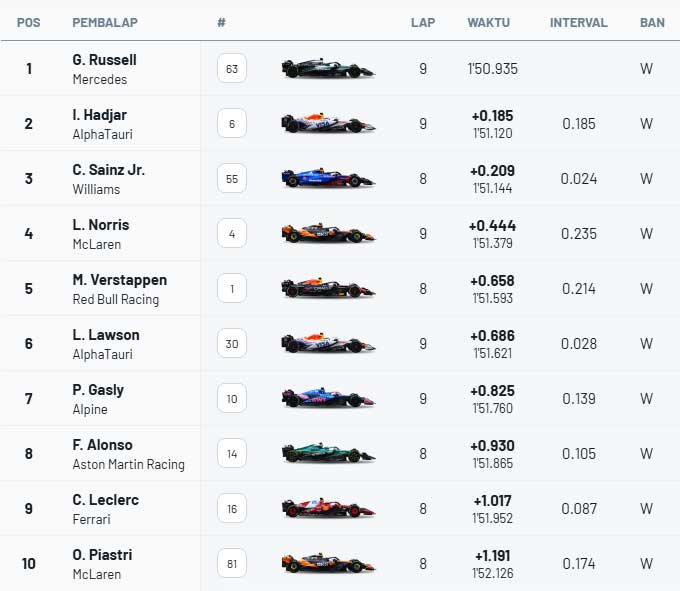Click Hadjar's AlphaTauri car image
Image resolution: width=680 pixels, height=591 pixels.
(x=327, y=124)
